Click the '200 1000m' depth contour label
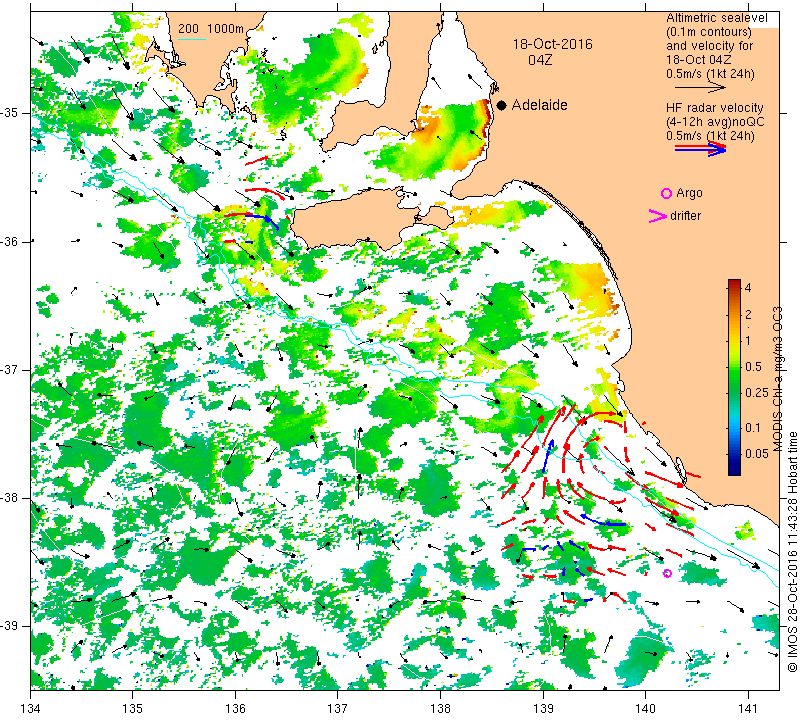800x720 pixels. point(211,29)
